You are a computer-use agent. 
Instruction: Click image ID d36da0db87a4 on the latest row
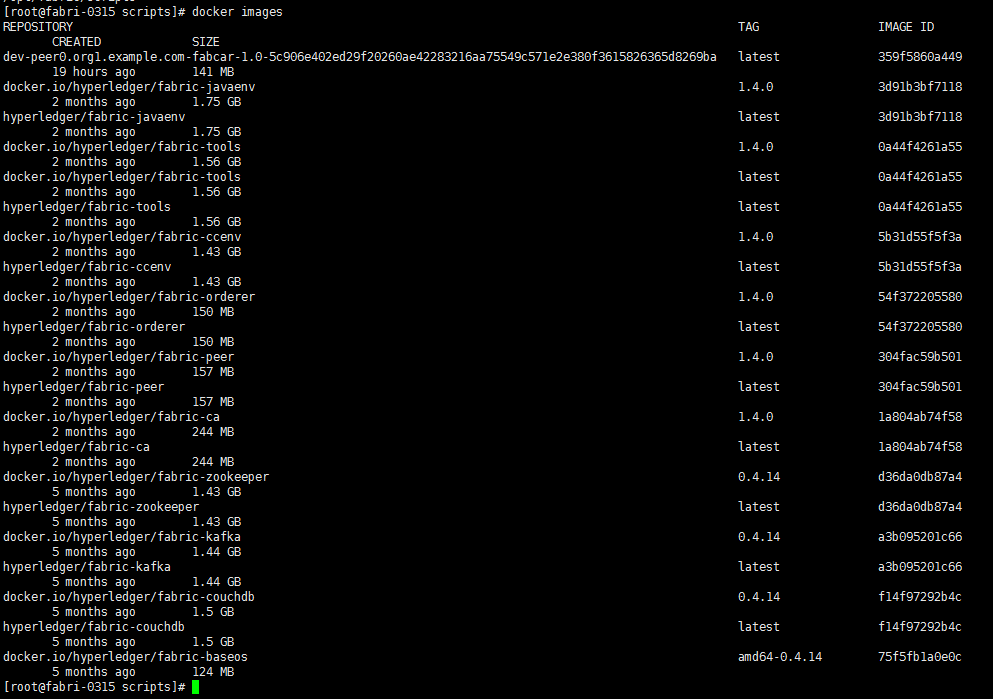click(920, 507)
